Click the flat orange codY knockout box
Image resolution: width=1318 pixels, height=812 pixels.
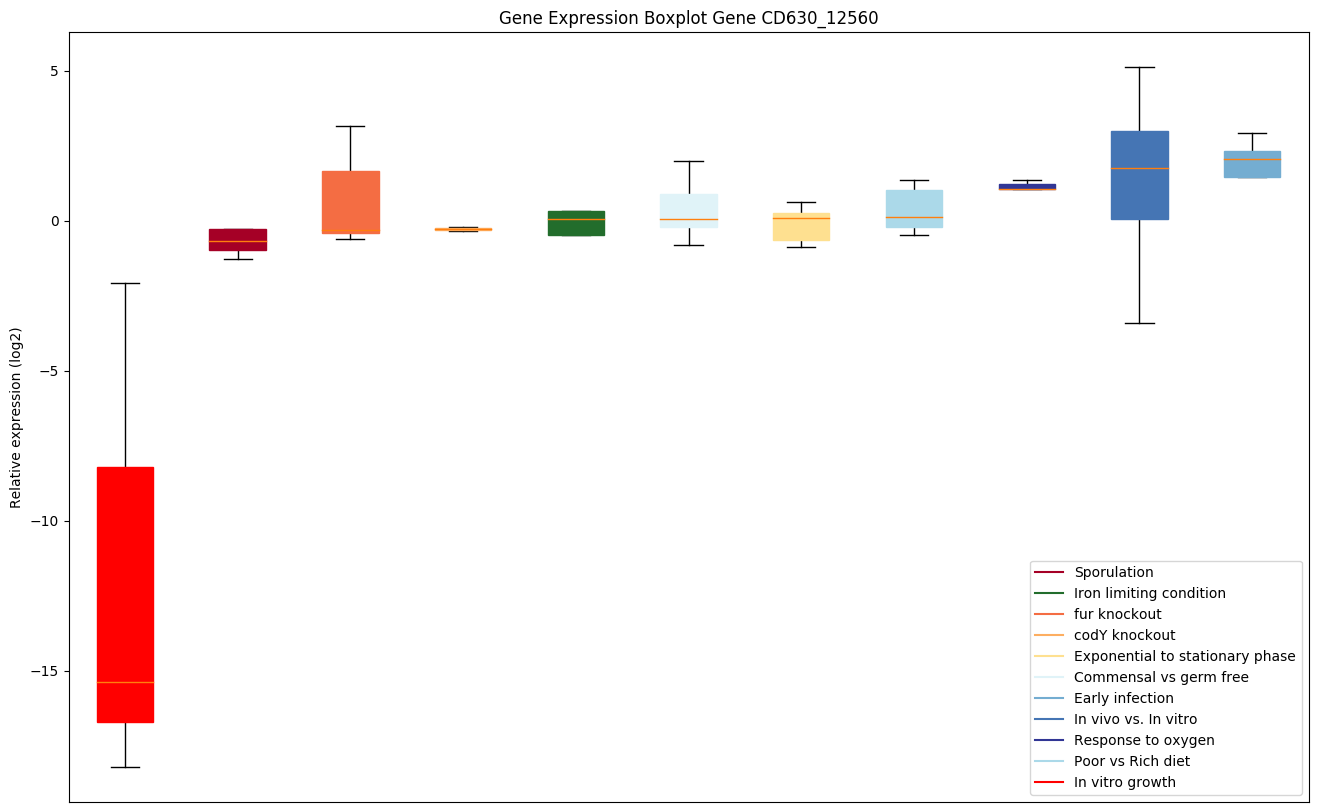pyautogui.click(x=463, y=229)
